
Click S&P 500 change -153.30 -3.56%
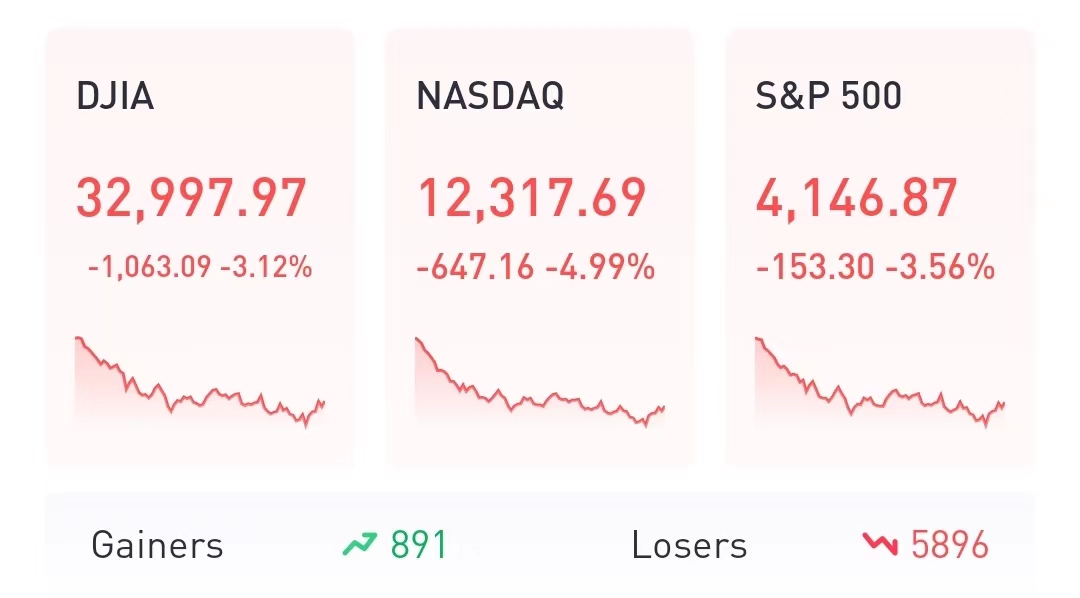point(875,268)
